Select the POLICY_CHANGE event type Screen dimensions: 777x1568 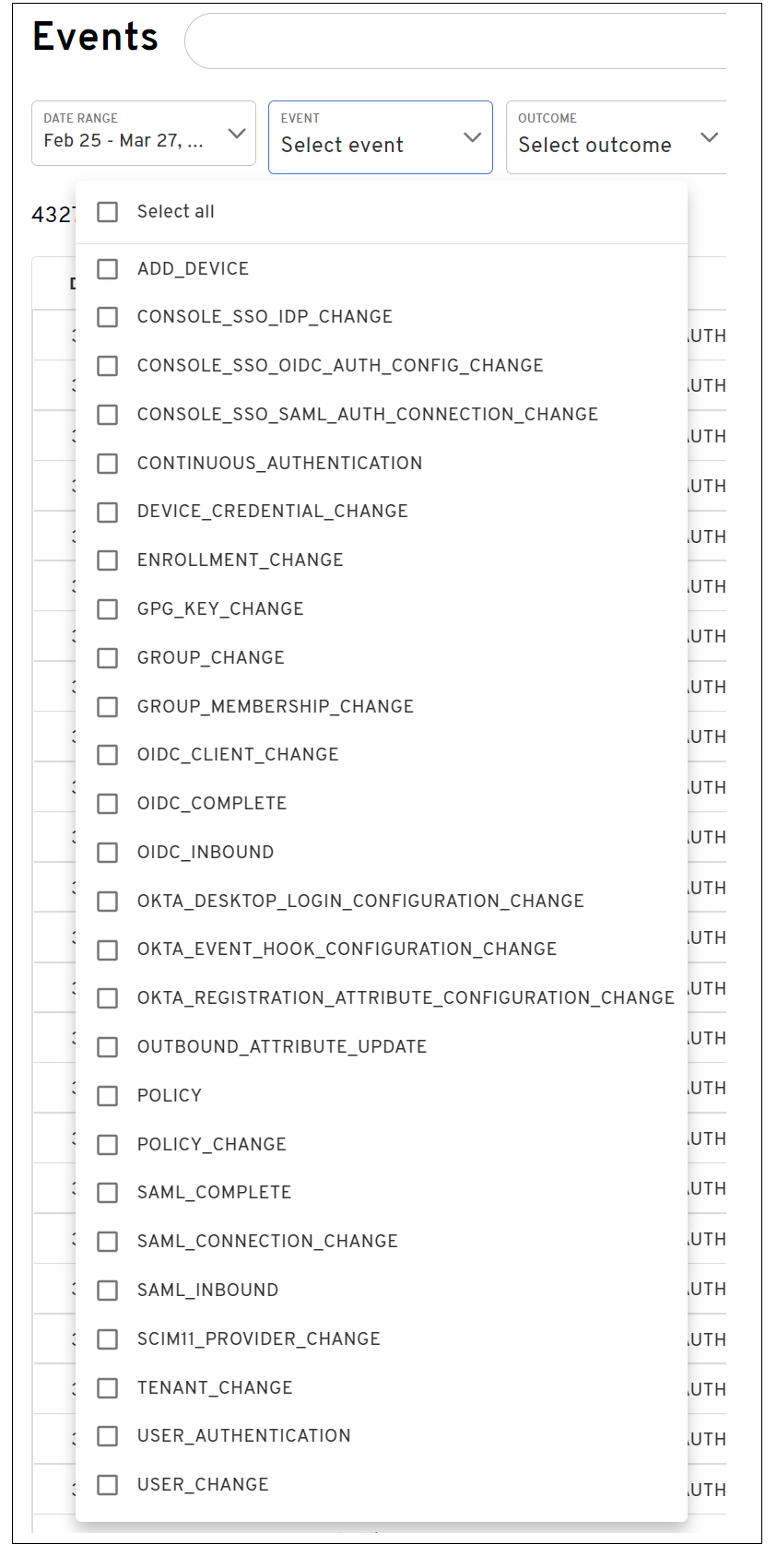[107, 1144]
